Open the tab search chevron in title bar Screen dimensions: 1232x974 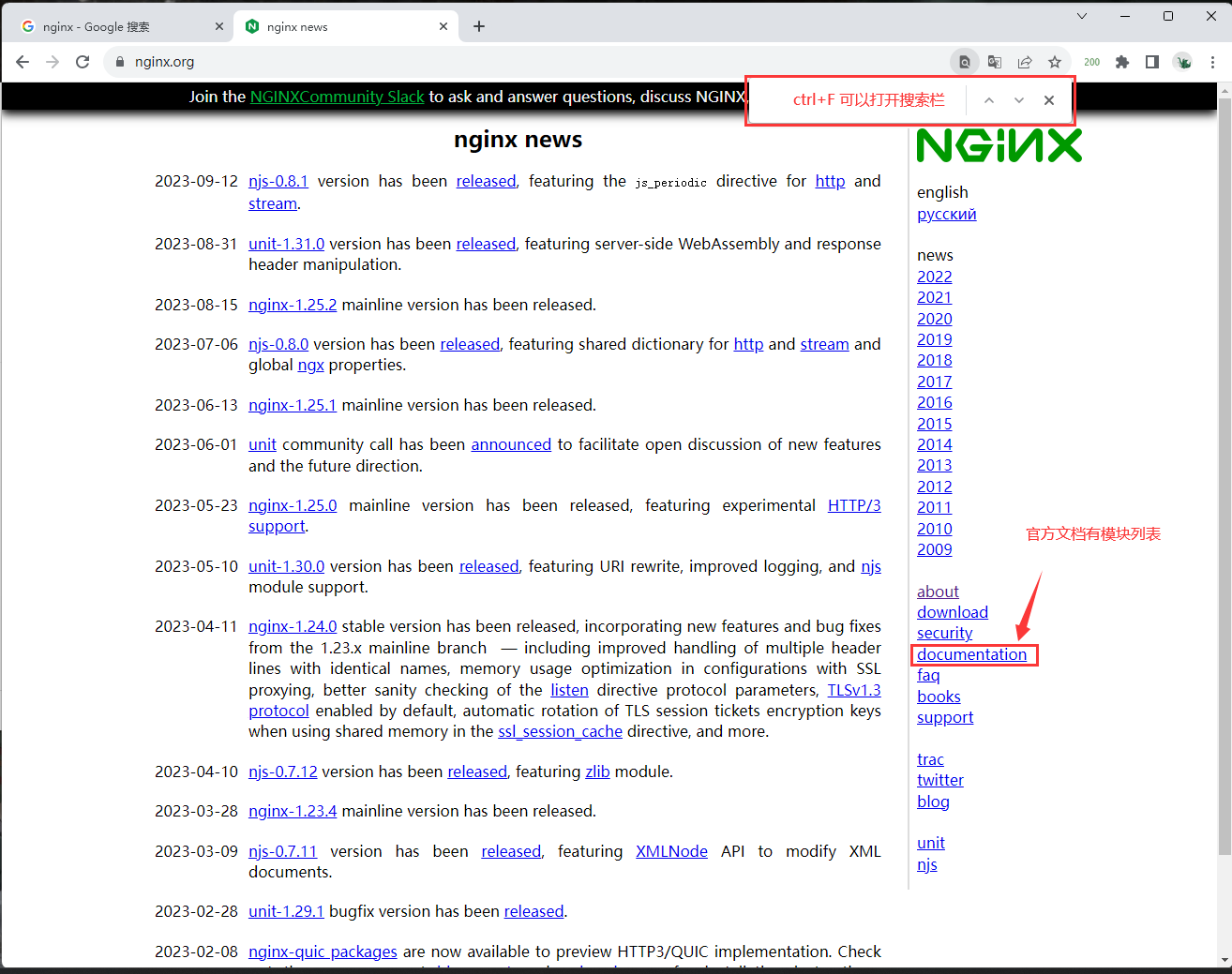pyautogui.click(x=1082, y=16)
